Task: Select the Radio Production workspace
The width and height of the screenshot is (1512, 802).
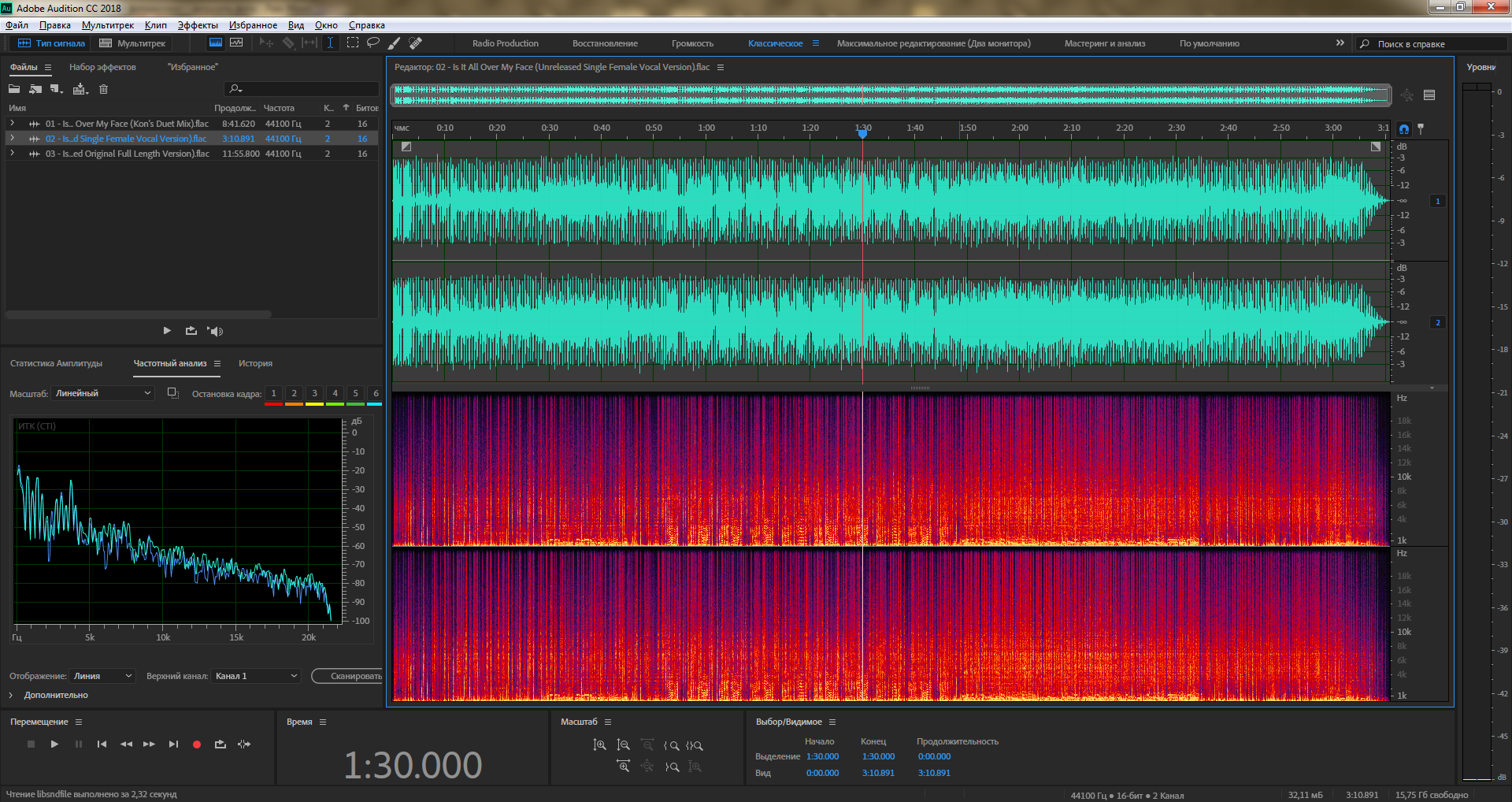Action: [505, 43]
